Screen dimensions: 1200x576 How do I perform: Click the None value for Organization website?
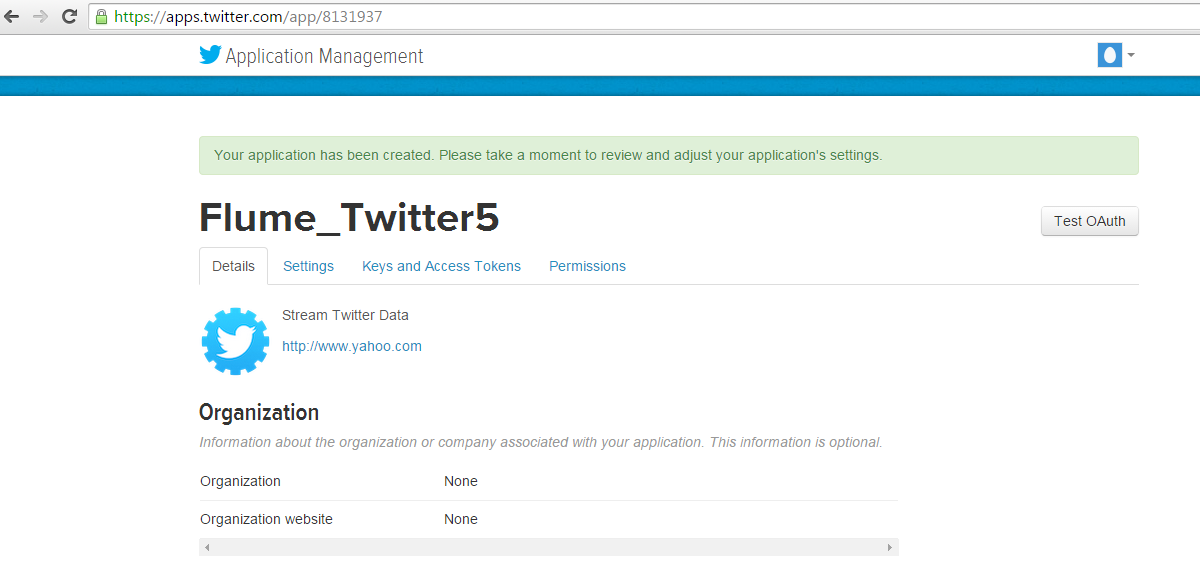click(461, 519)
